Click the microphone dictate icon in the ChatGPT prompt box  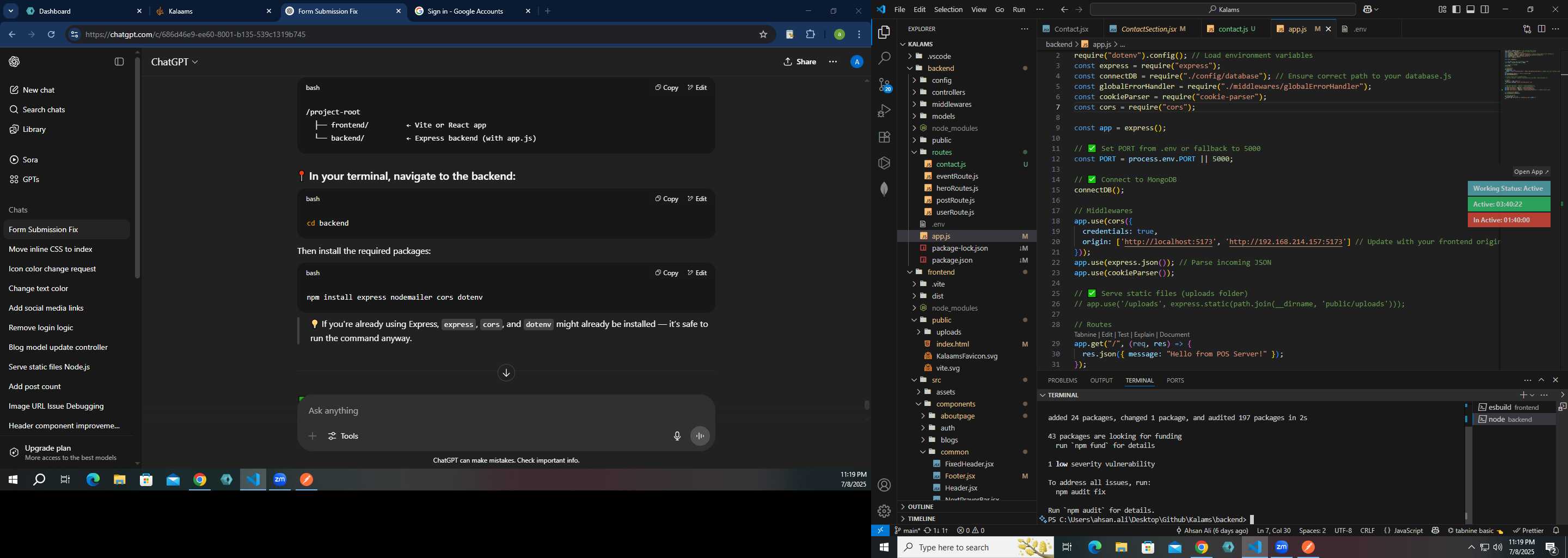coord(677,436)
